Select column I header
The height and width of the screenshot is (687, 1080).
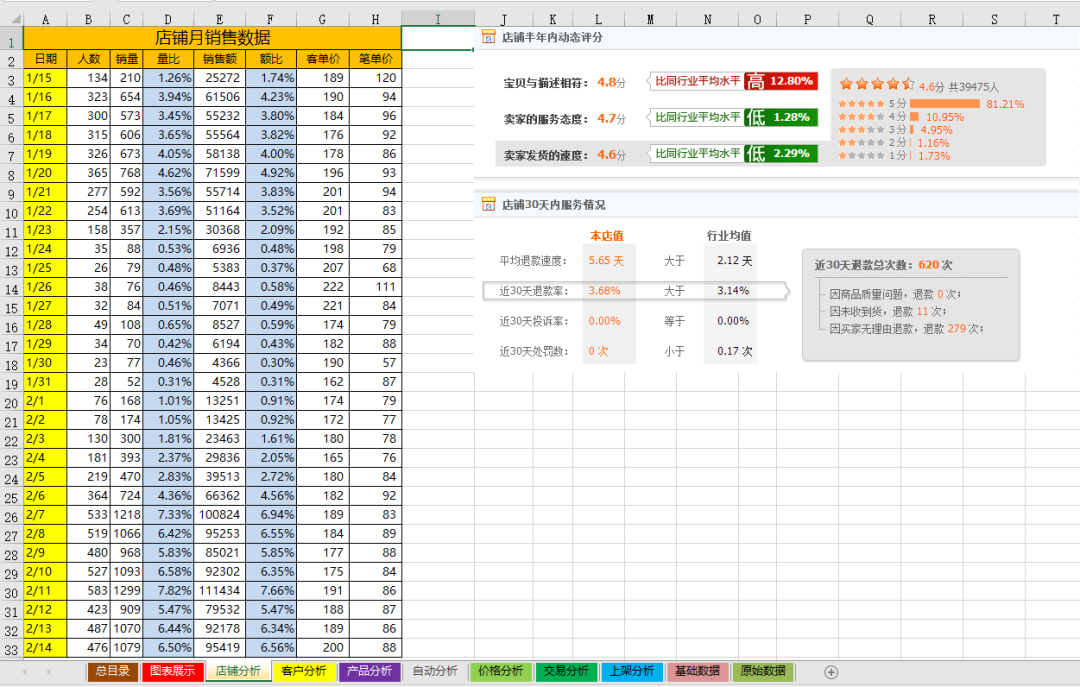pyautogui.click(x=437, y=19)
